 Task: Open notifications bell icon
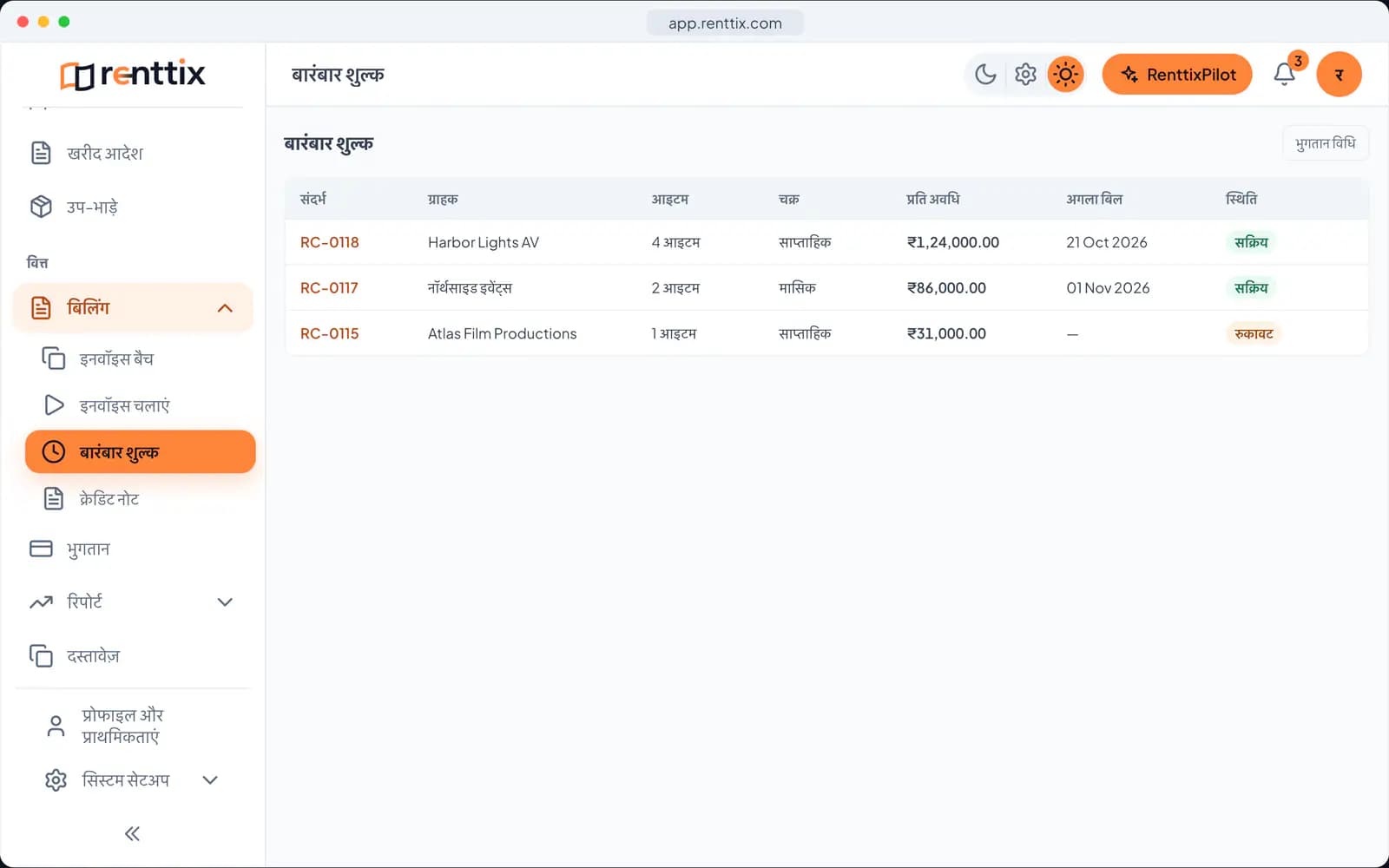[x=1285, y=75]
